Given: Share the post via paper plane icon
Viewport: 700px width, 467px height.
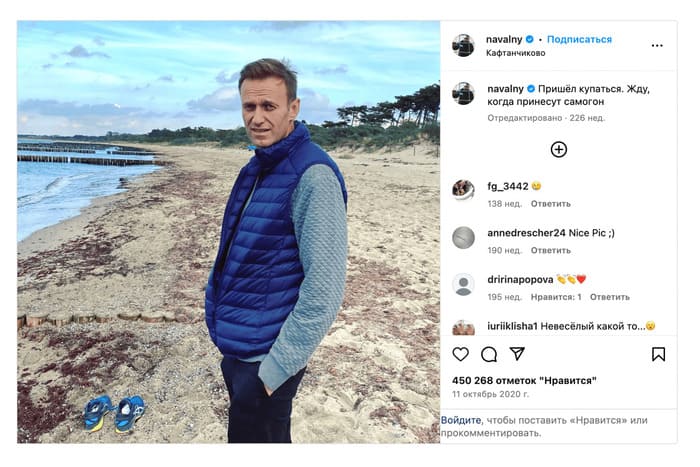Looking at the screenshot, I should (x=517, y=354).
